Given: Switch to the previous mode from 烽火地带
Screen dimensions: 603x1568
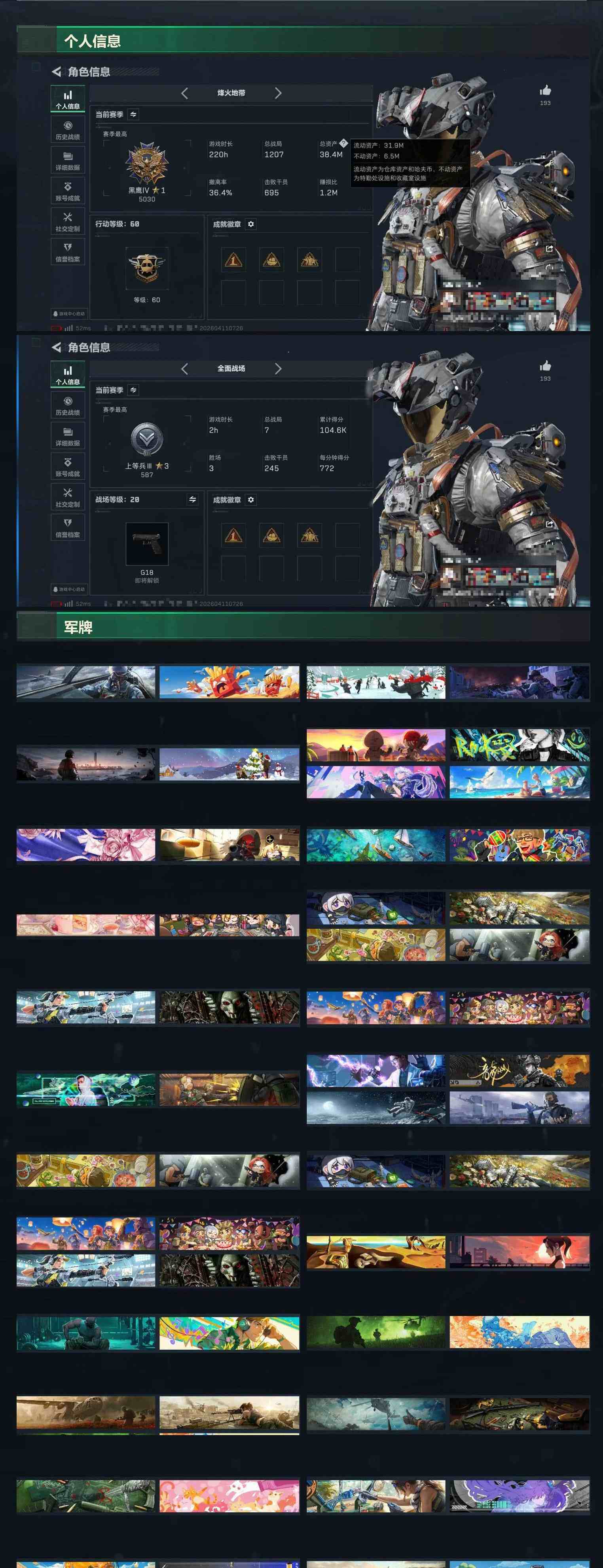Looking at the screenshot, I should (184, 93).
